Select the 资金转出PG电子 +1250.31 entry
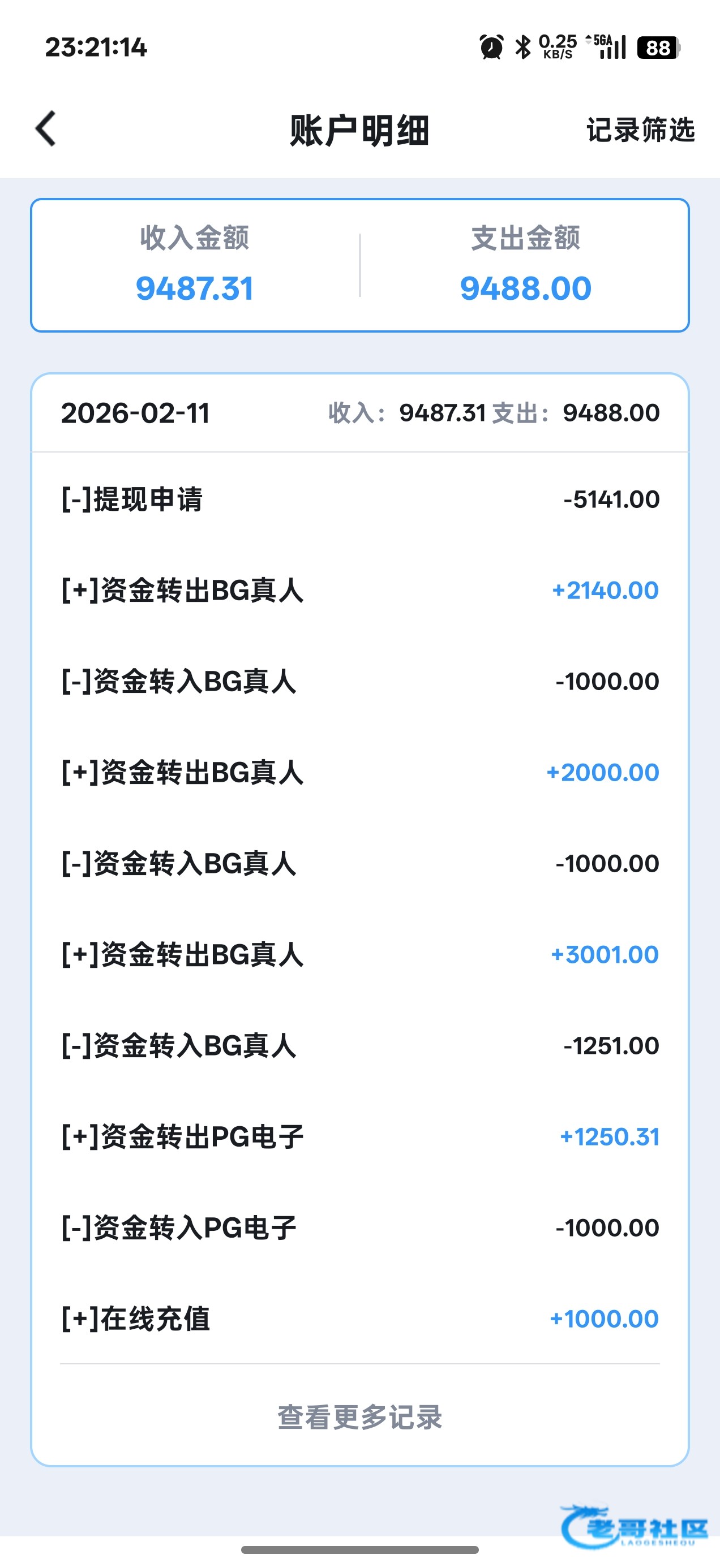This screenshot has height=1568, width=720. (359, 1136)
